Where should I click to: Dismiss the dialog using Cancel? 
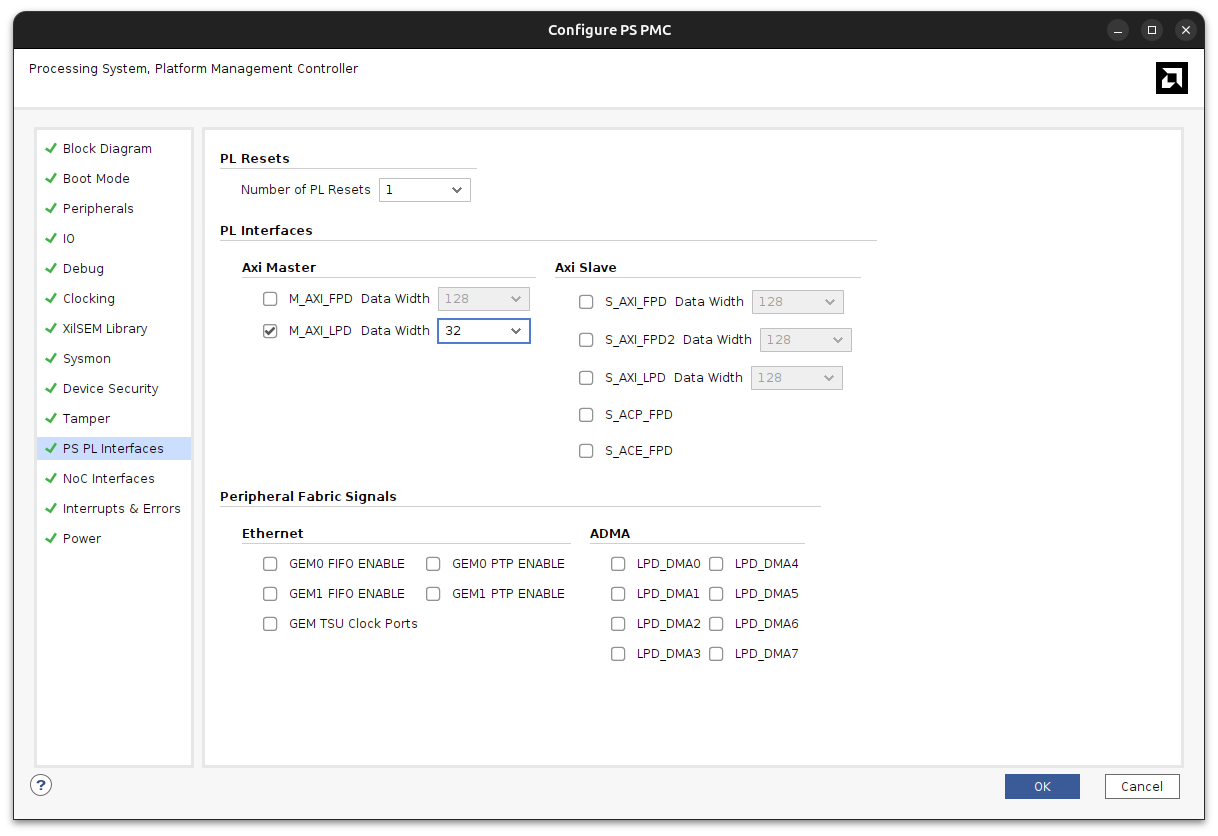click(1142, 786)
